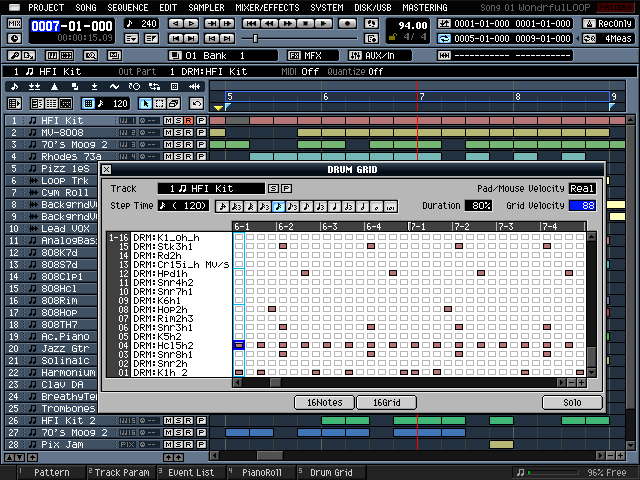Toggle record R on HFI Kit track
The height and width of the screenshot is (480, 640).
(188, 121)
